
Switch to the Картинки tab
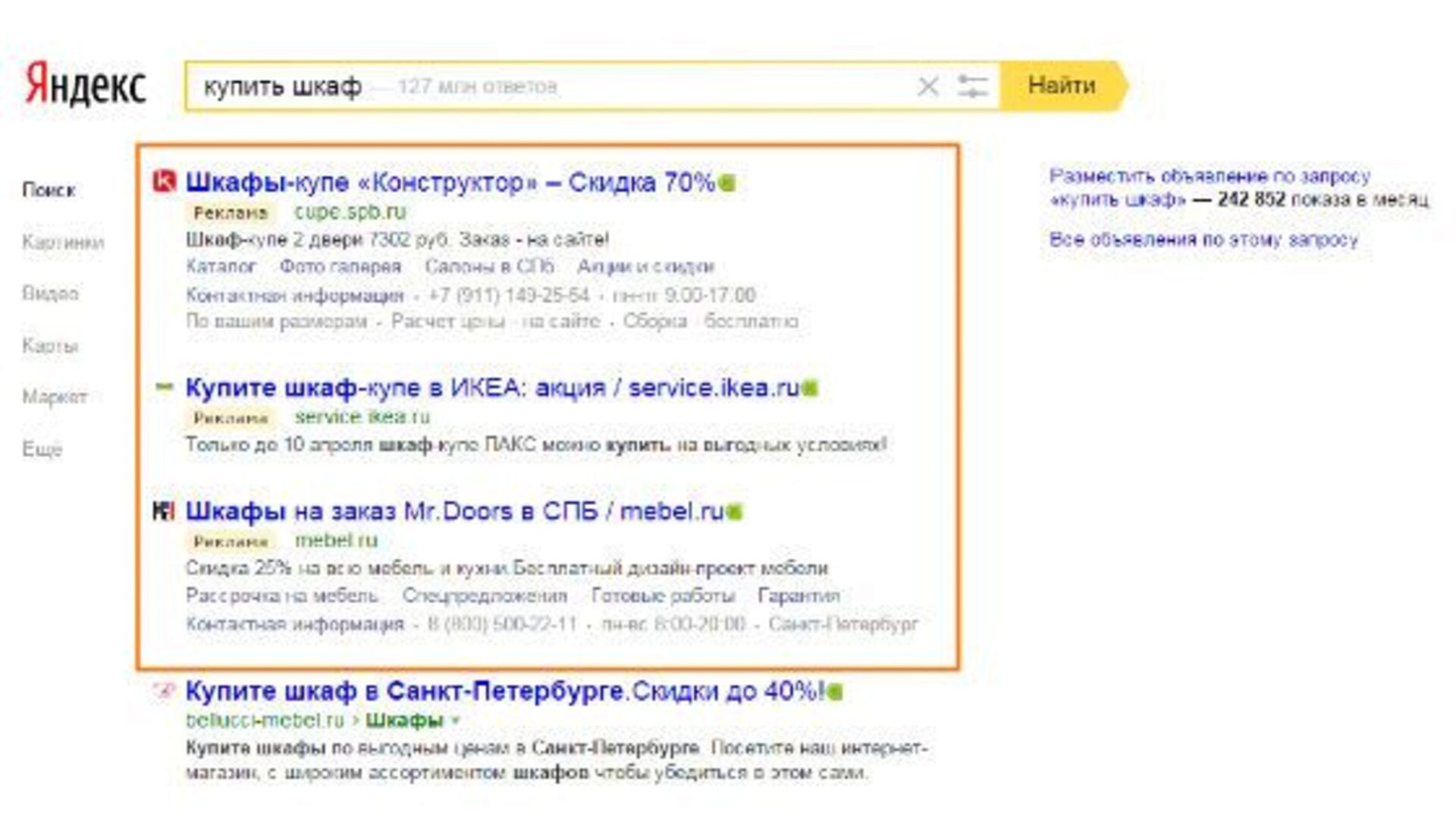pyautogui.click(x=63, y=242)
